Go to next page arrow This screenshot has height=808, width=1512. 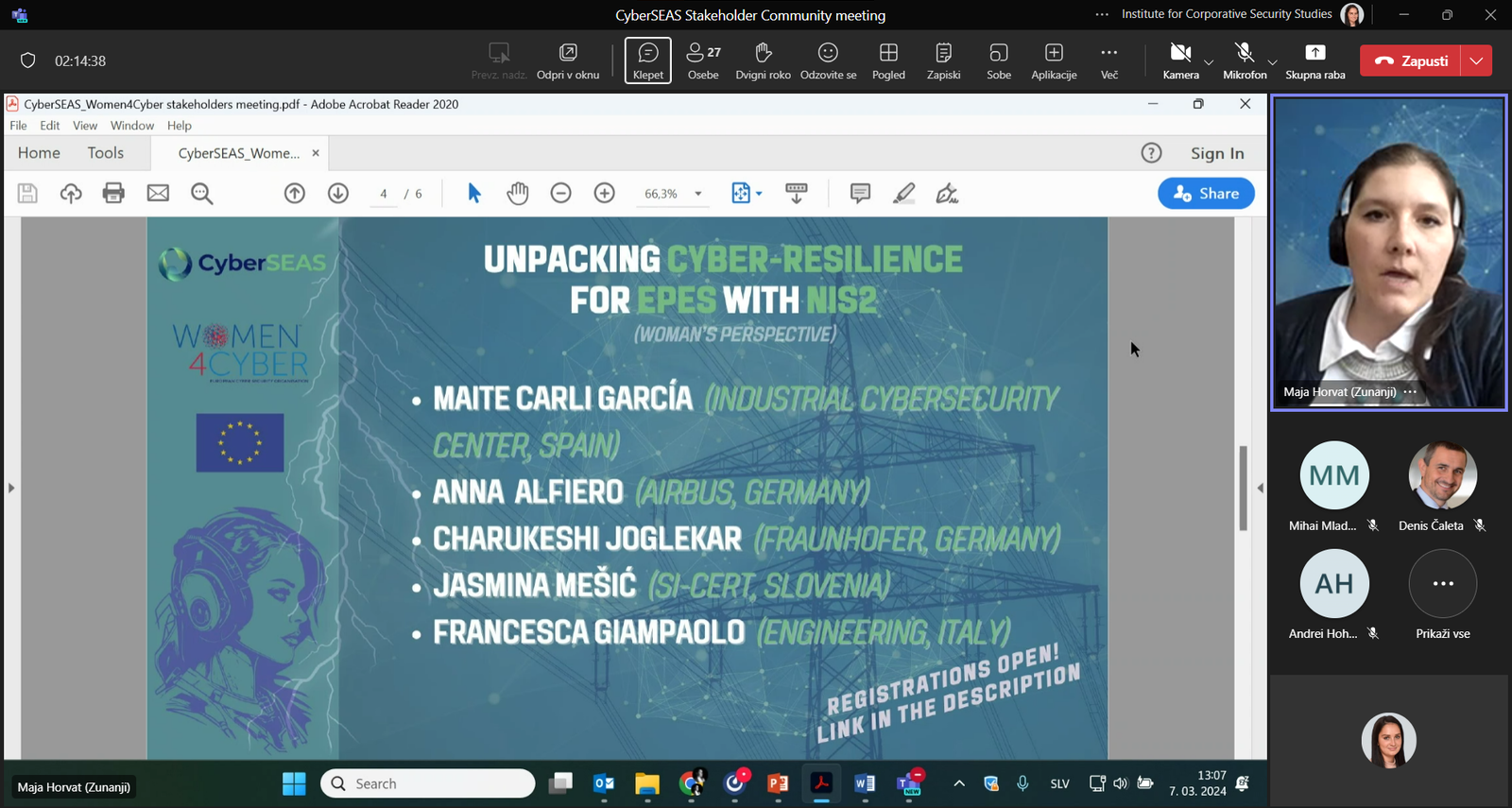[338, 194]
